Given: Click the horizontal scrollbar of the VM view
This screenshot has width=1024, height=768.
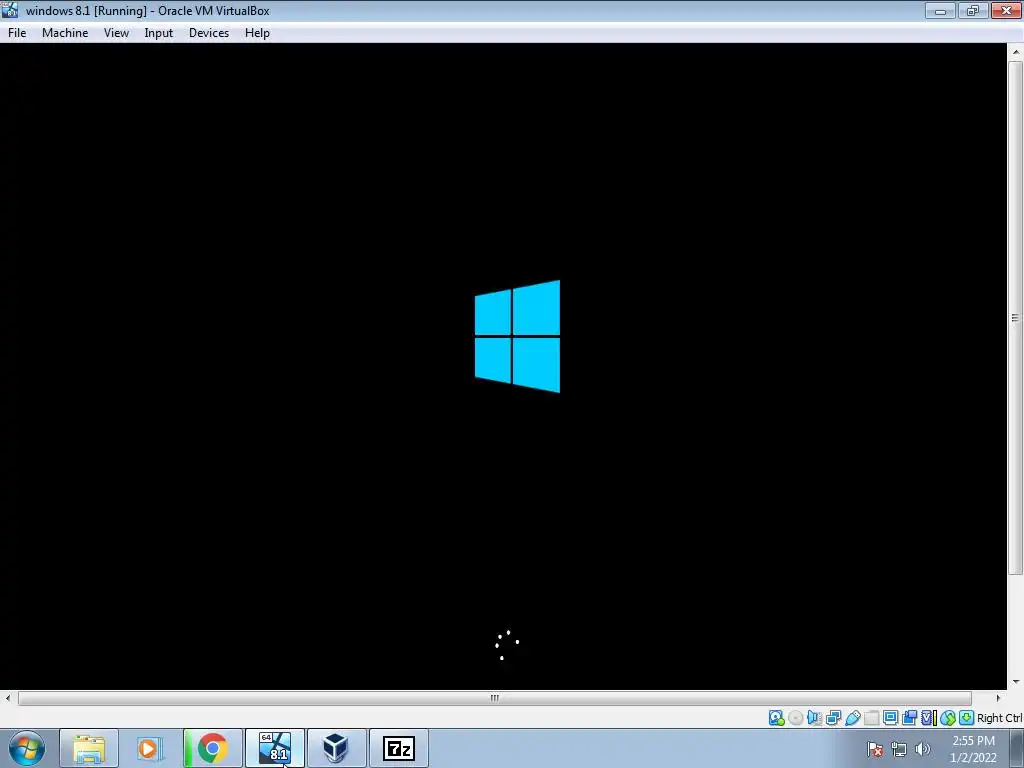Looking at the screenshot, I should point(494,698).
